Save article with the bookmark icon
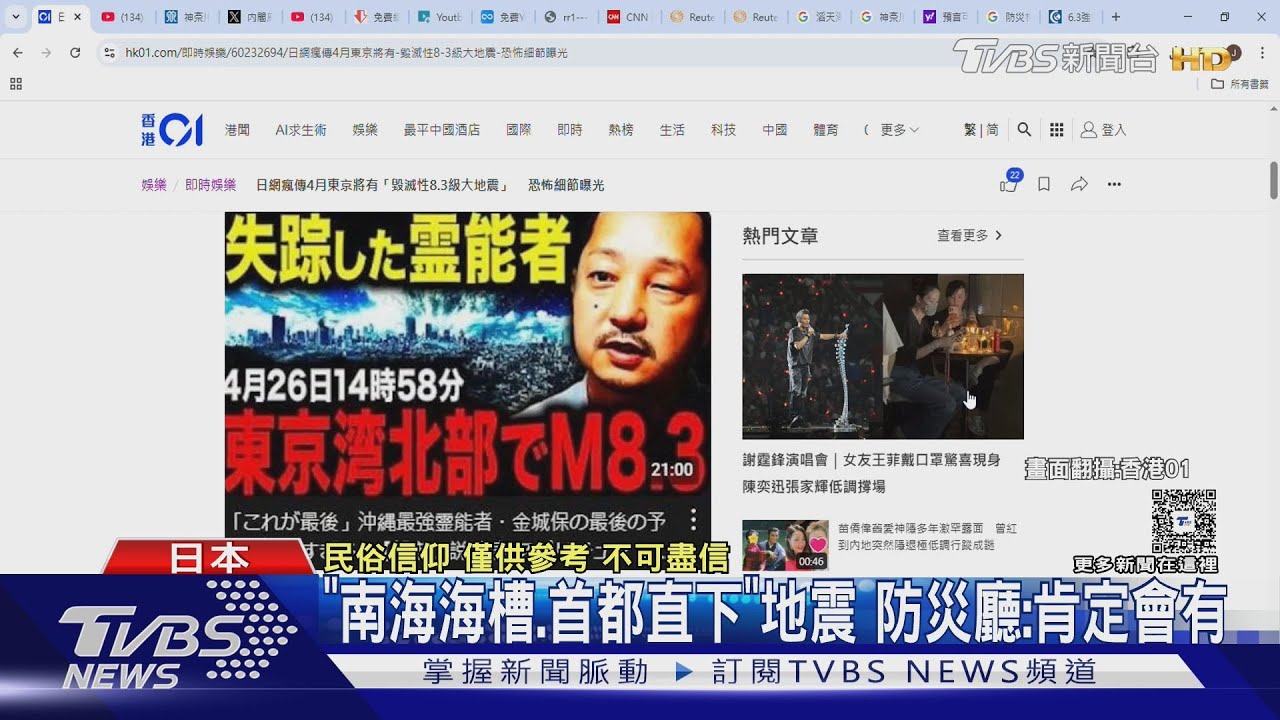 1044,184
